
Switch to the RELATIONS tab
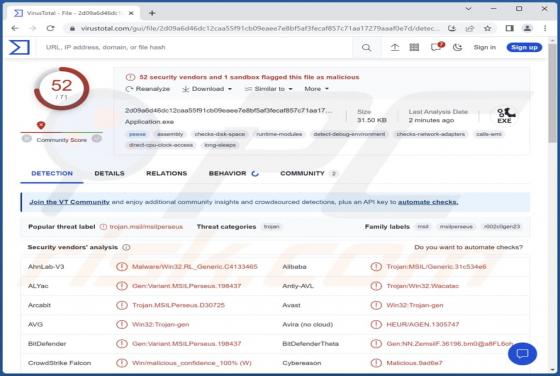pyautogui.click(x=166, y=173)
